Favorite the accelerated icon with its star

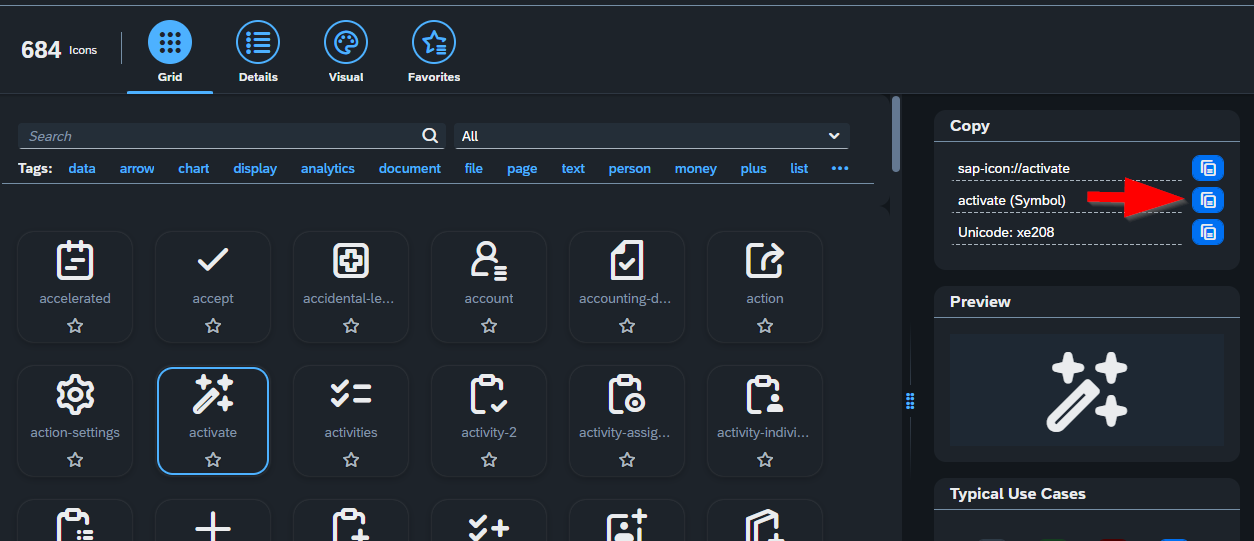coord(75,326)
